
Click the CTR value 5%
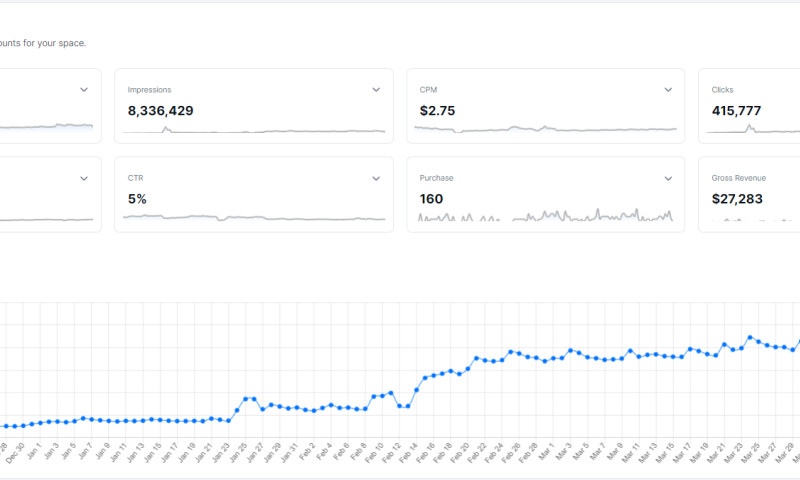[x=137, y=199]
